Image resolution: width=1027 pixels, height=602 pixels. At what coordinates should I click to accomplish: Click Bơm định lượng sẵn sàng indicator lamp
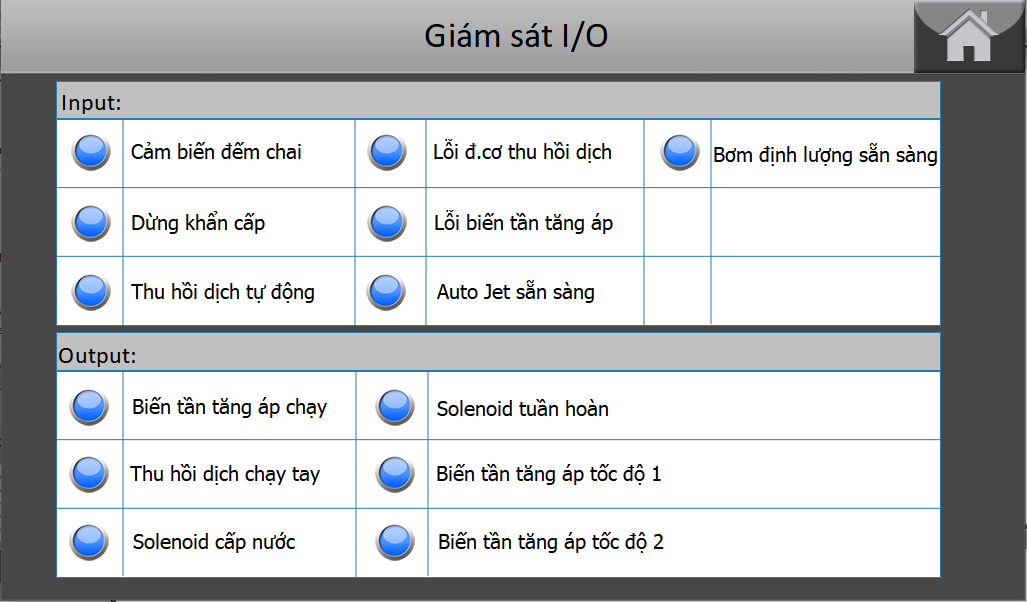(x=680, y=152)
